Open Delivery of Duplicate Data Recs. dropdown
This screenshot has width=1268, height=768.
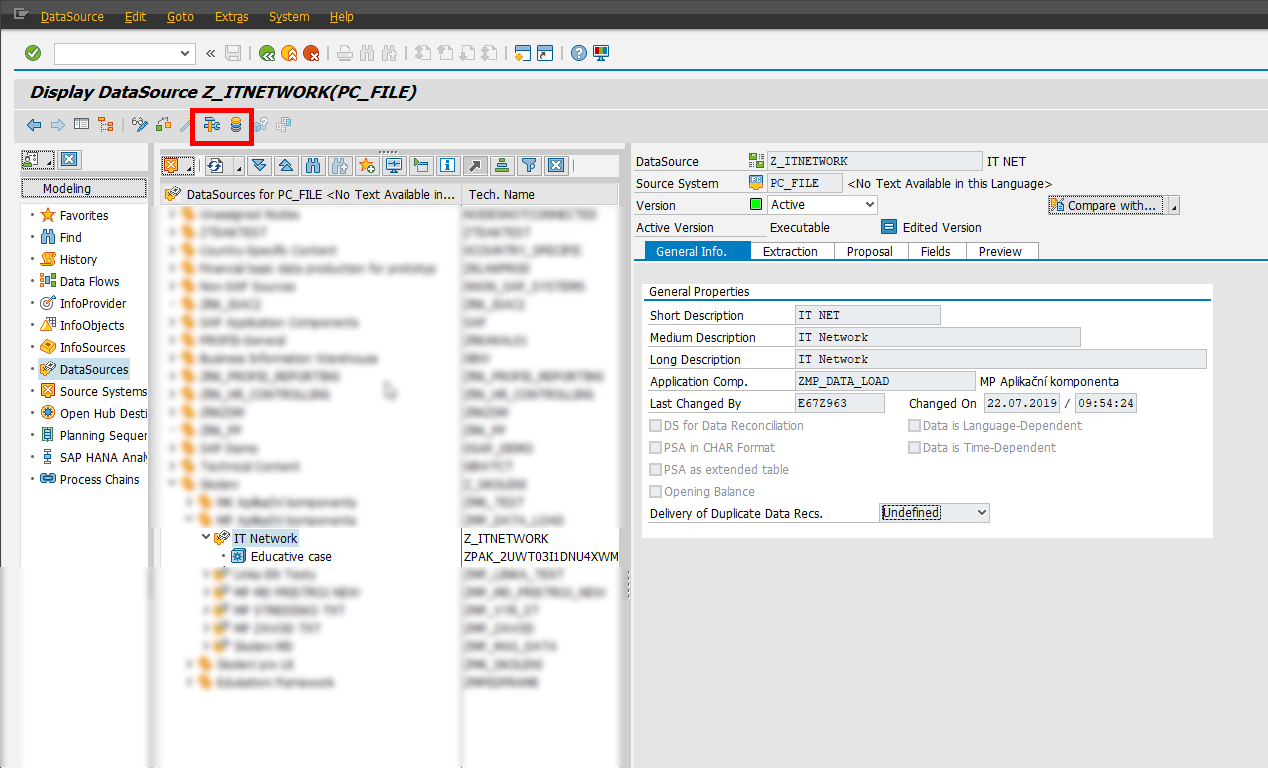tap(981, 513)
